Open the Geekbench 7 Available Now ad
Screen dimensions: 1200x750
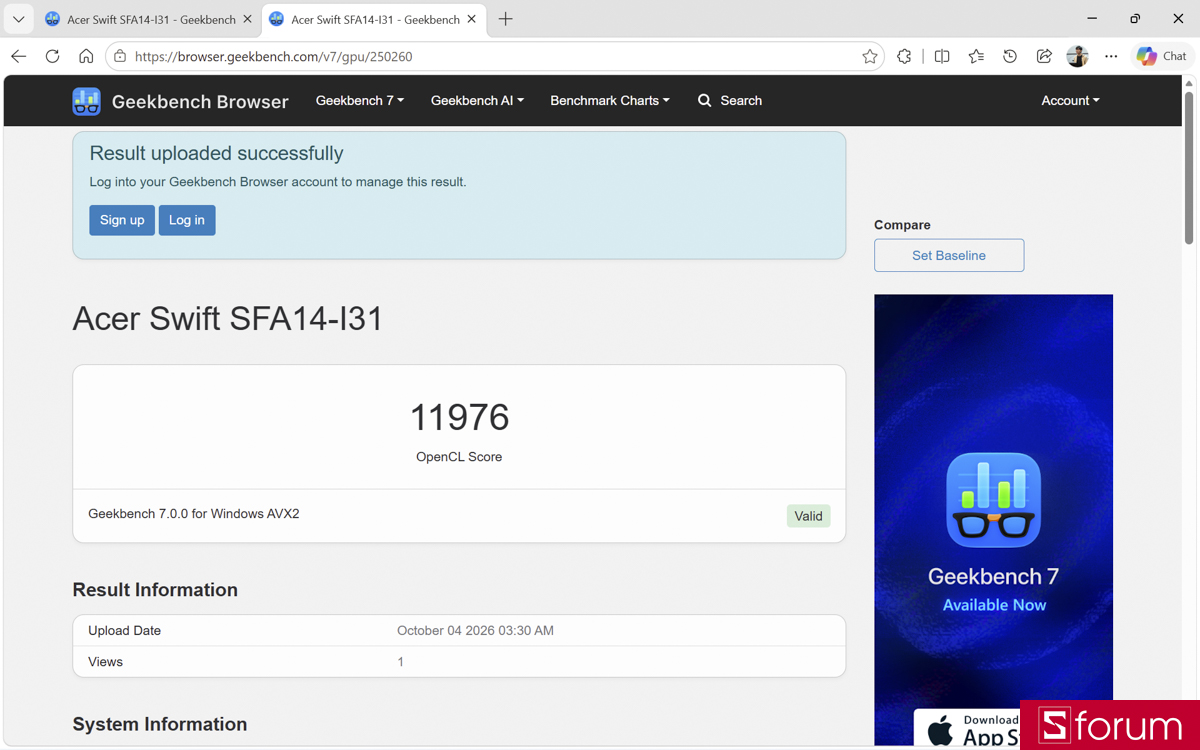click(994, 520)
